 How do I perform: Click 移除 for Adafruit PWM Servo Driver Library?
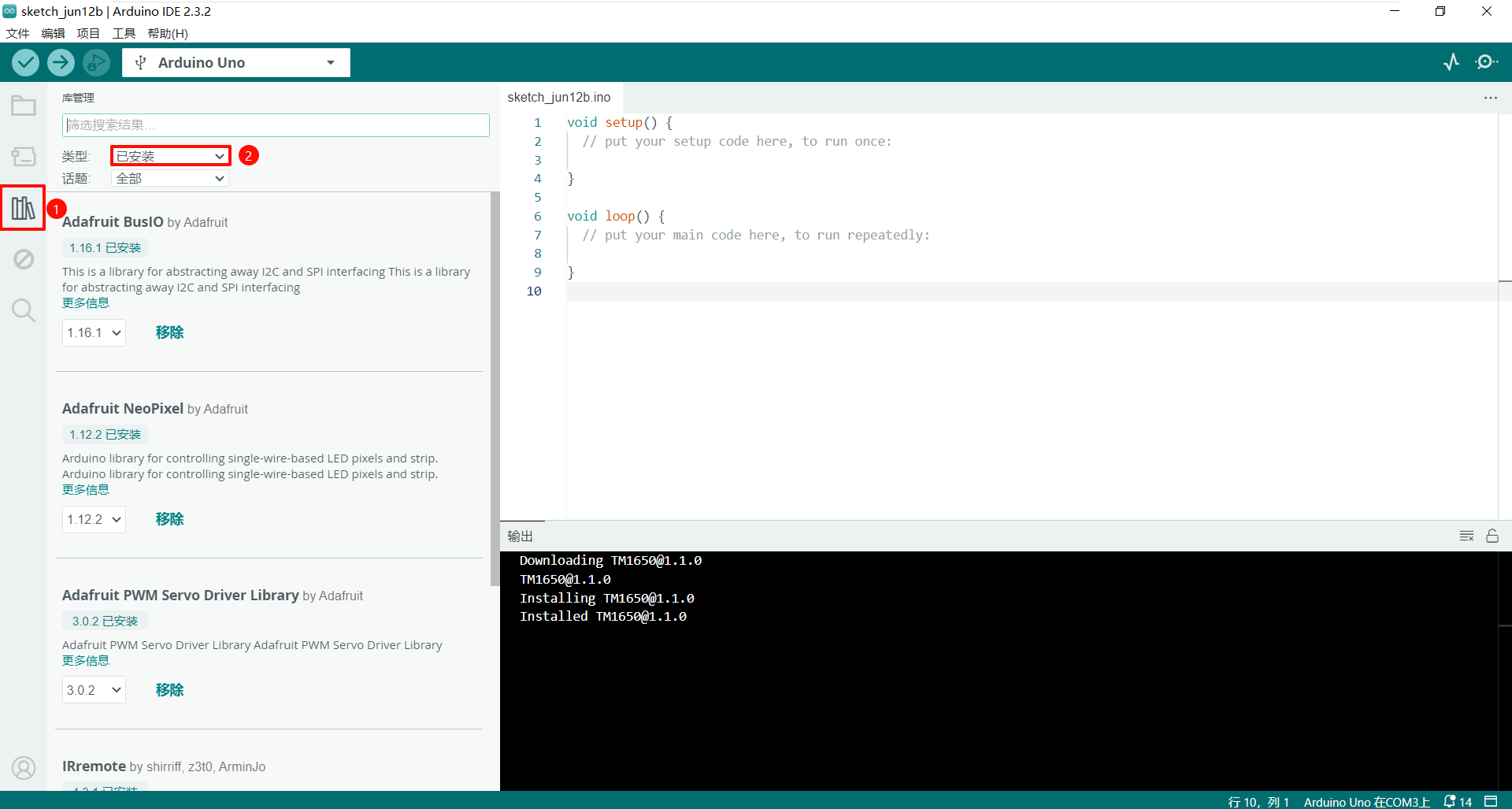169,690
